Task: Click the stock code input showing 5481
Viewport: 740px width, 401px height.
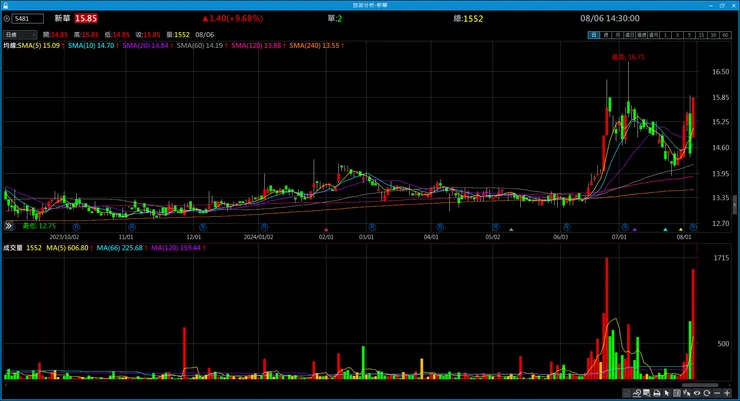Action: (x=28, y=19)
